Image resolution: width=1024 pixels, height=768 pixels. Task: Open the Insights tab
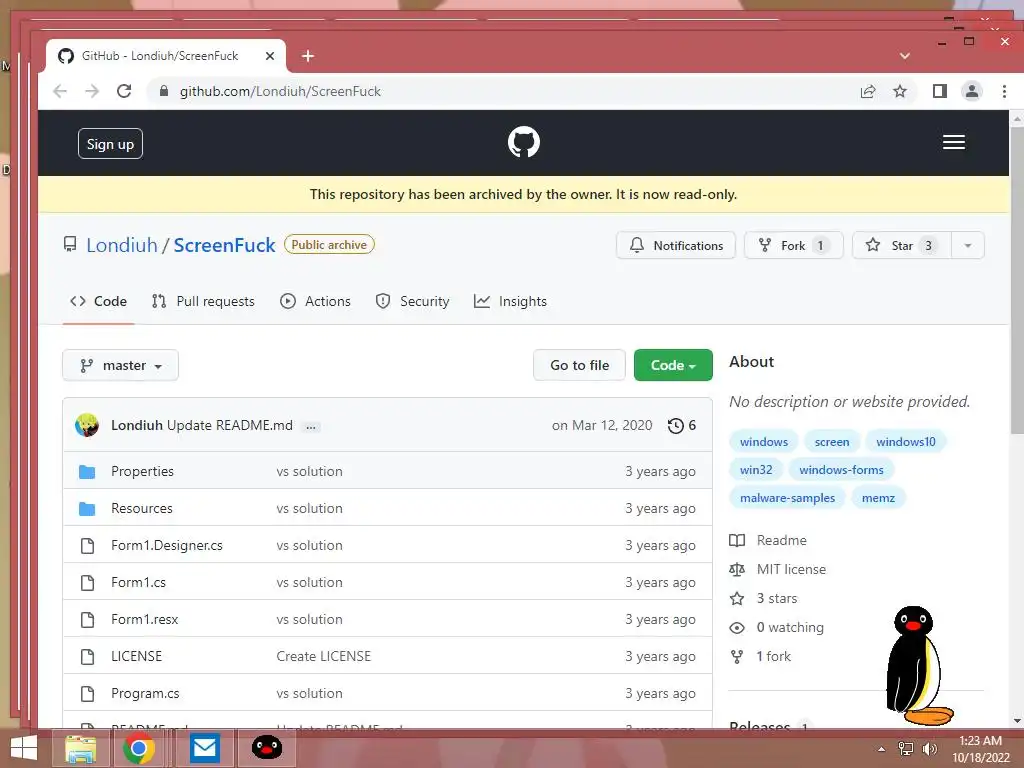[x=511, y=301]
